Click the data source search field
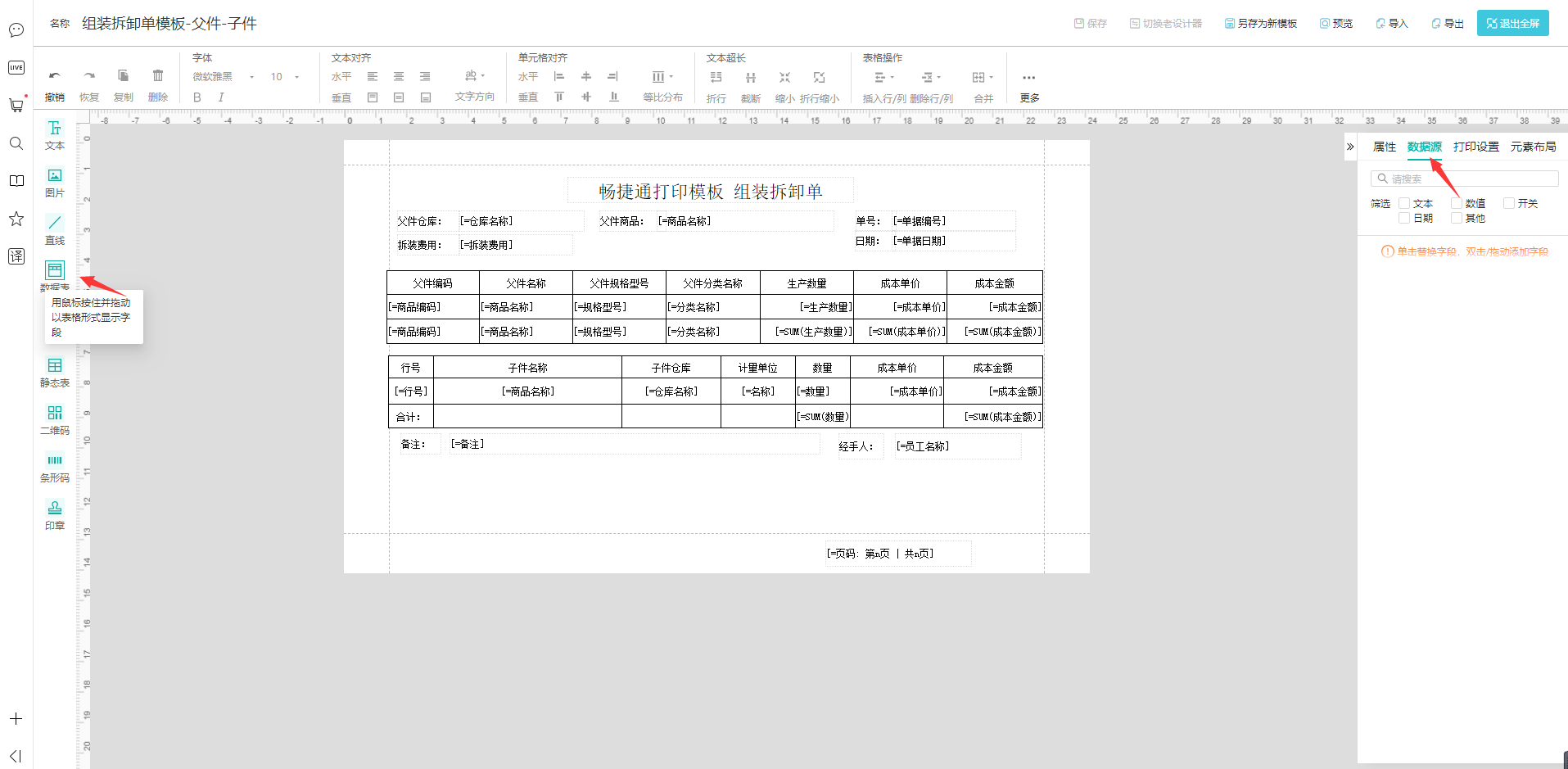Screen dimensions: 1568x769 [x=1465, y=179]
